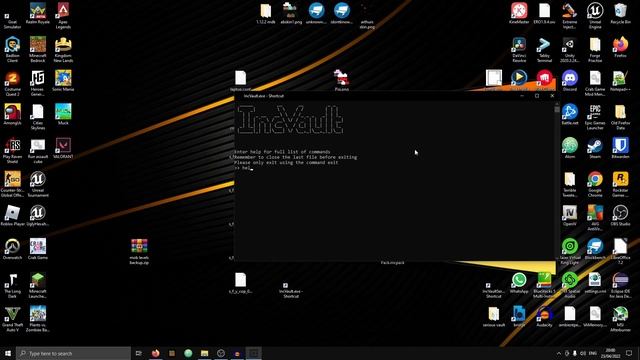
Task: Select the Unreal Engine shortcut
Action: [x=595, y=16]
